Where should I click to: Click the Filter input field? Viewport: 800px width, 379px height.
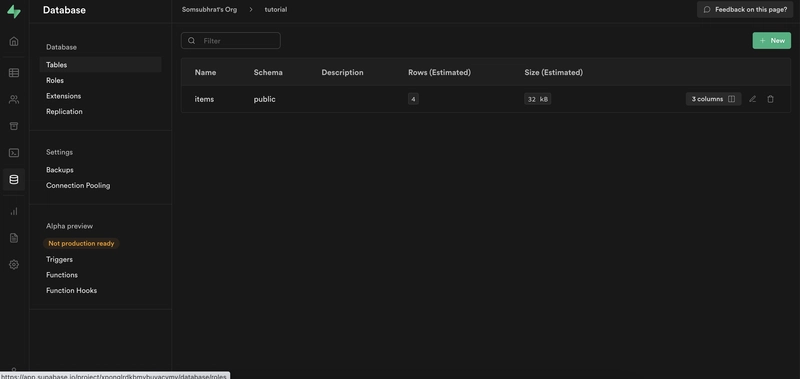(x=231, y=41)
